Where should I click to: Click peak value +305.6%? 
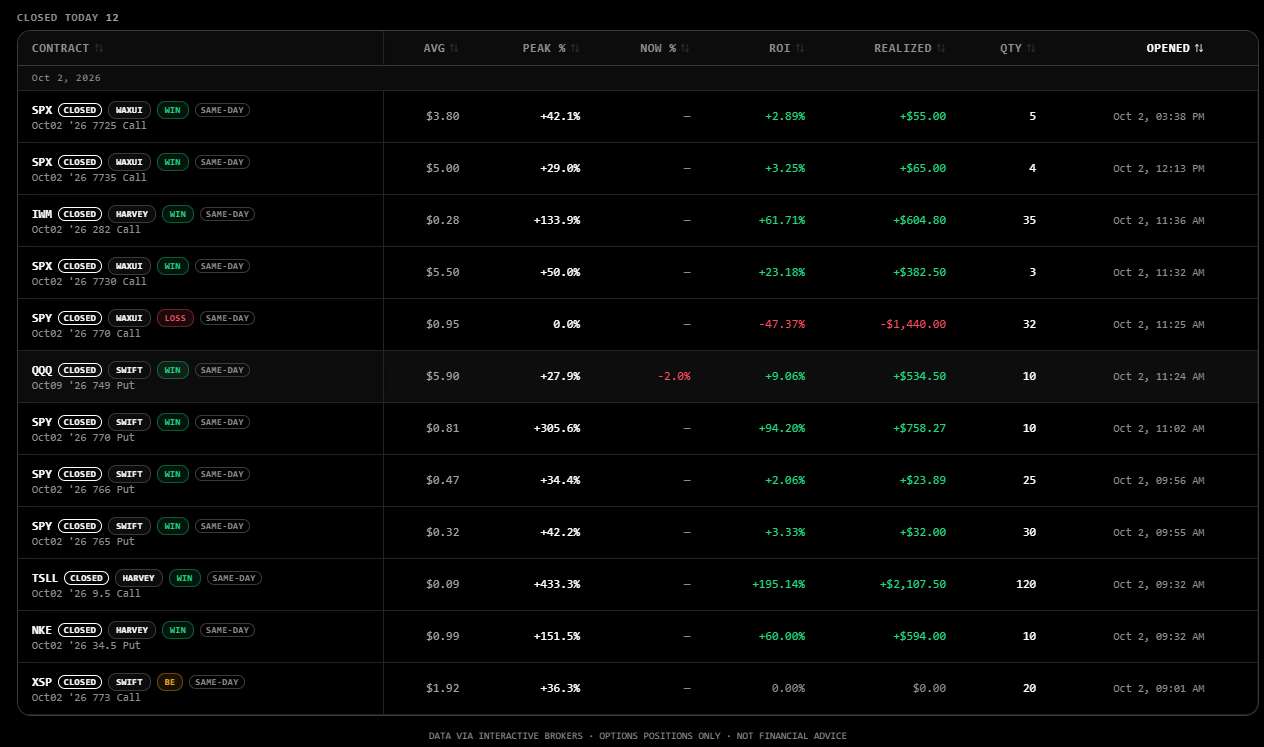click(557, 428)
